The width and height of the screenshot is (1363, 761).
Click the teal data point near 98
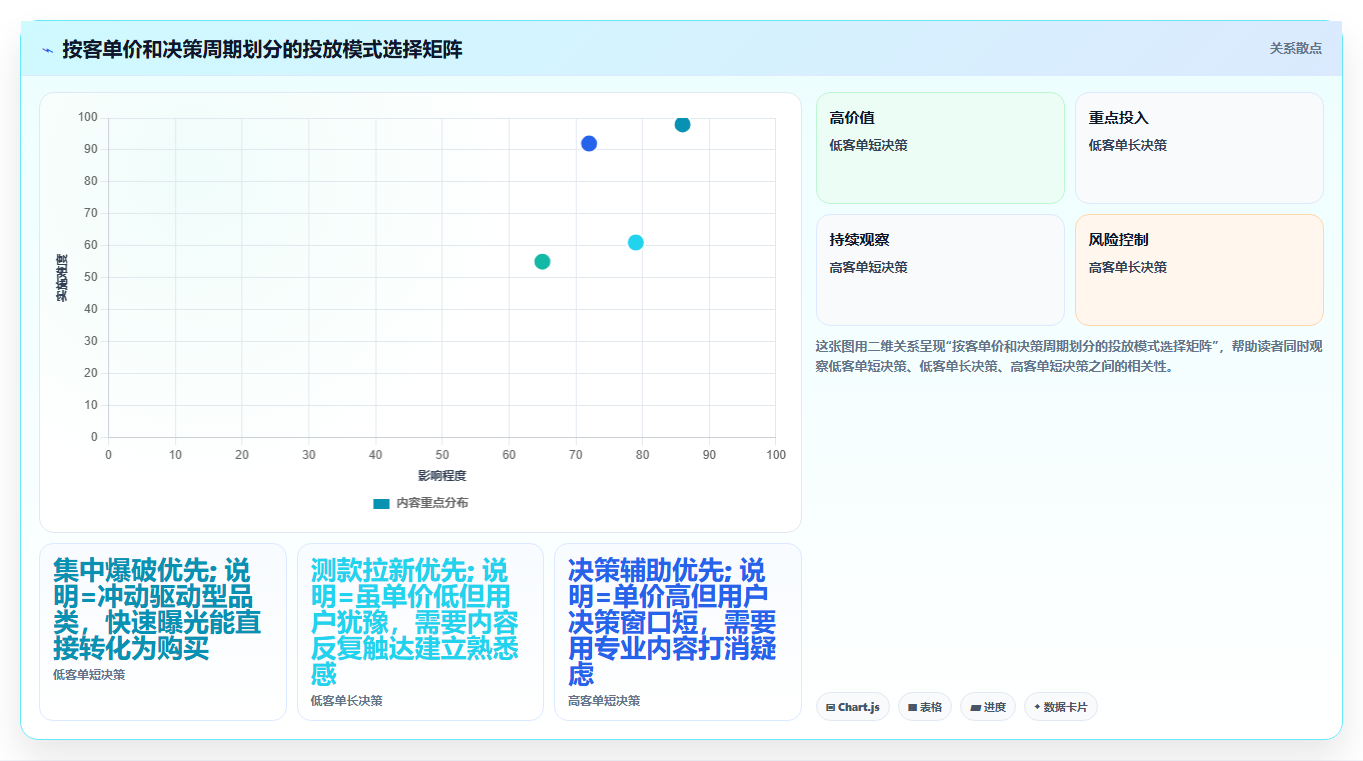[682, 124]
